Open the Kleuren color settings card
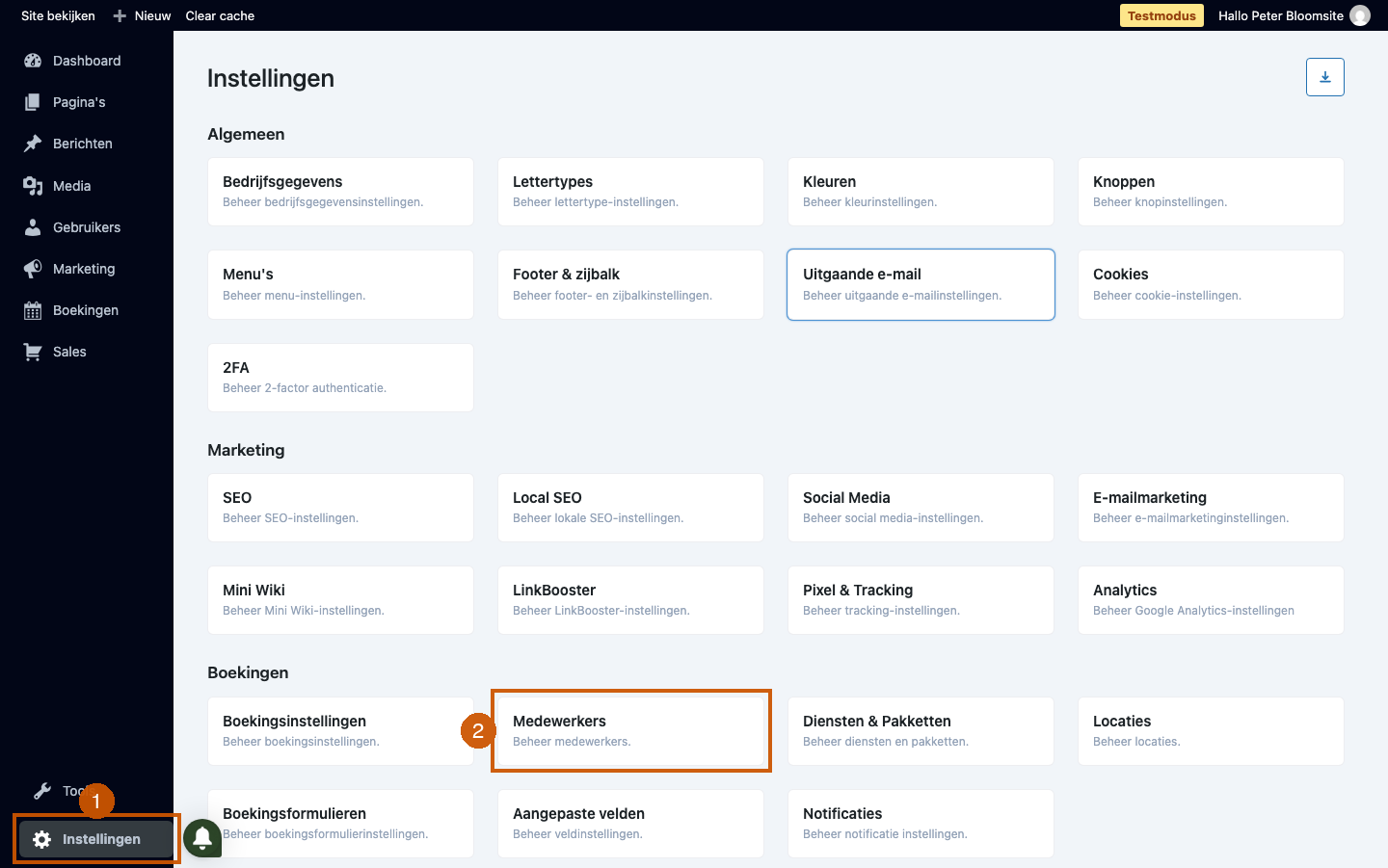This screenshot has width=1388, height=868. pos(921,192)
